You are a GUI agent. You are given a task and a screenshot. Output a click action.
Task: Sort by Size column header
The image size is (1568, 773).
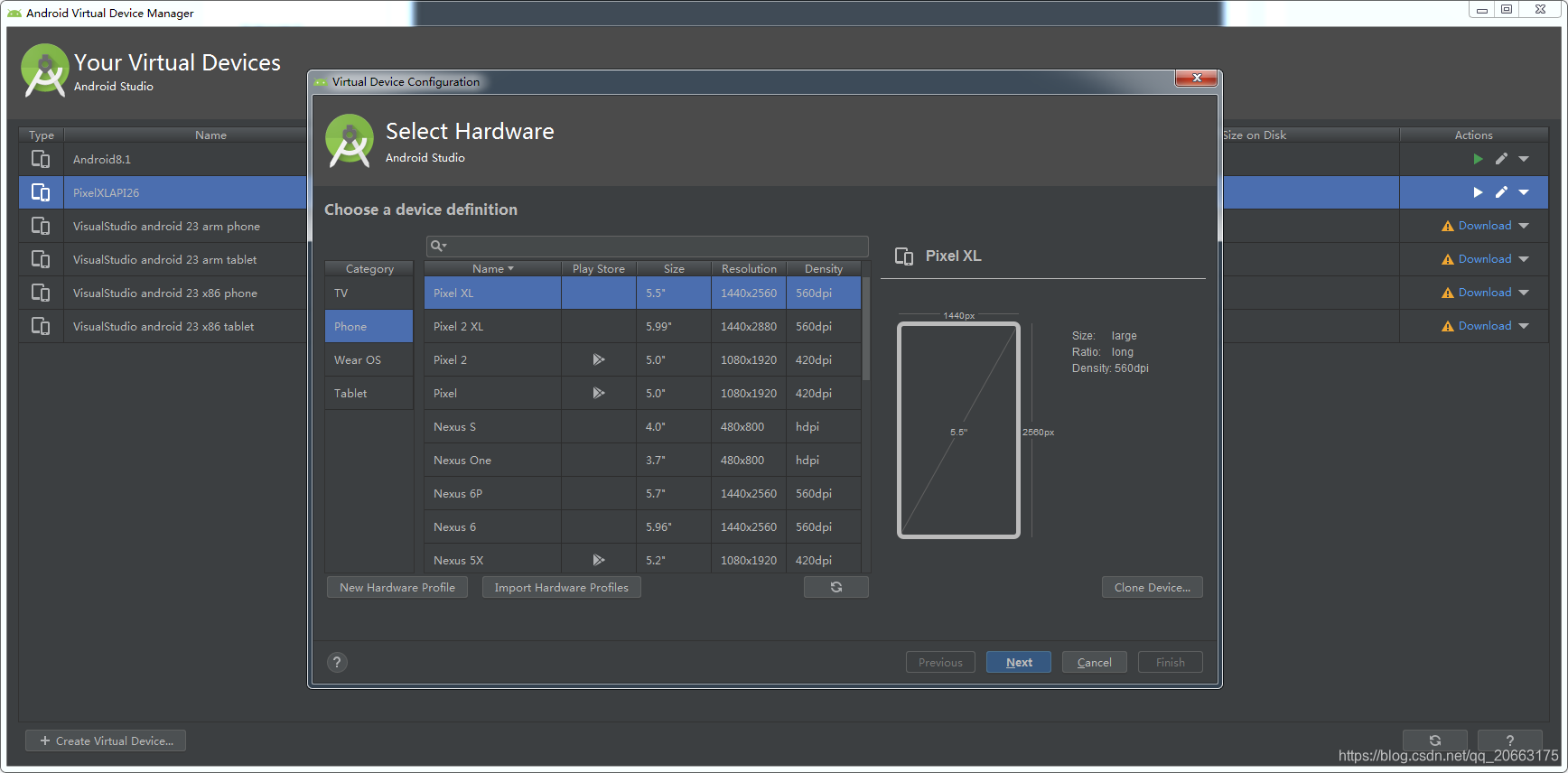click(674, 268)
